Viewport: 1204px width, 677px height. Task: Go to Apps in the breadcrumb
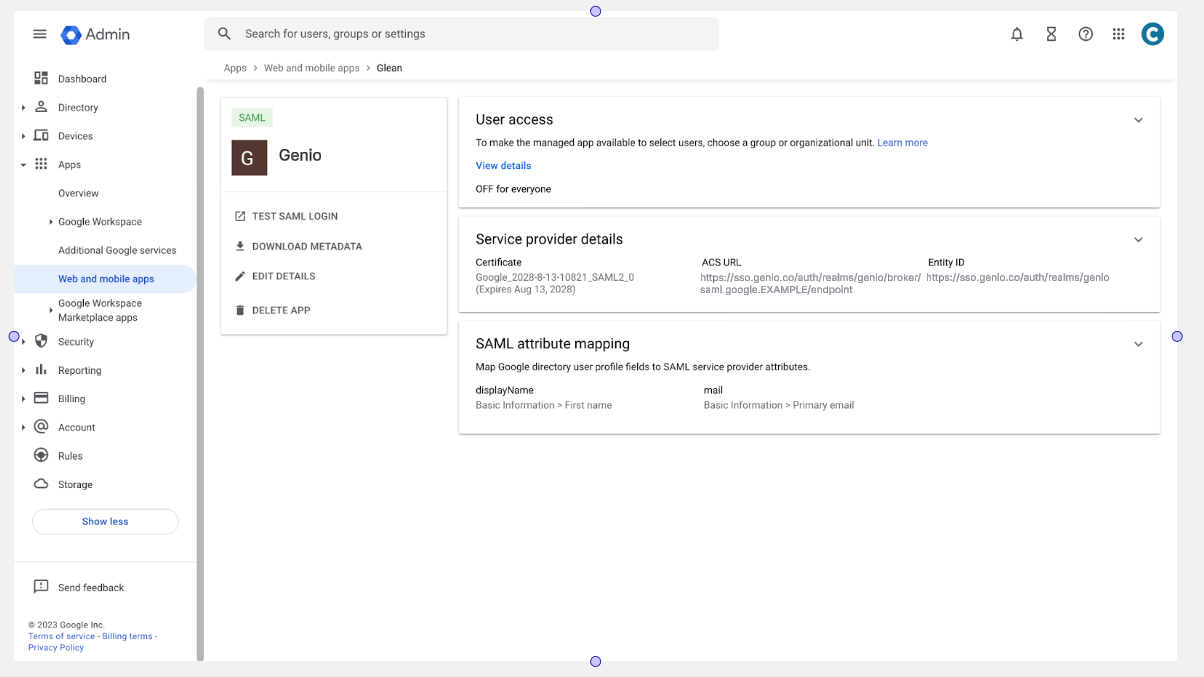coord(235,68)
